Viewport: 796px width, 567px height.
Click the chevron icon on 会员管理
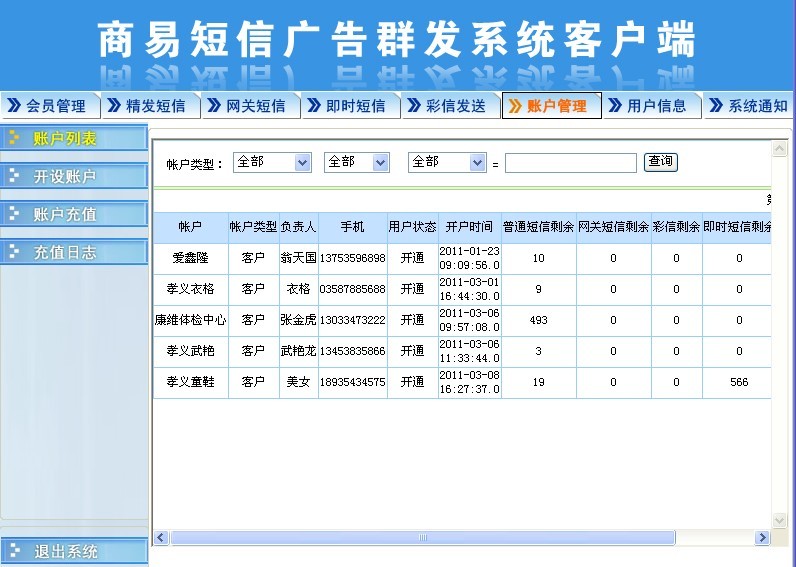pyautogui.click(x=14, y=105)
